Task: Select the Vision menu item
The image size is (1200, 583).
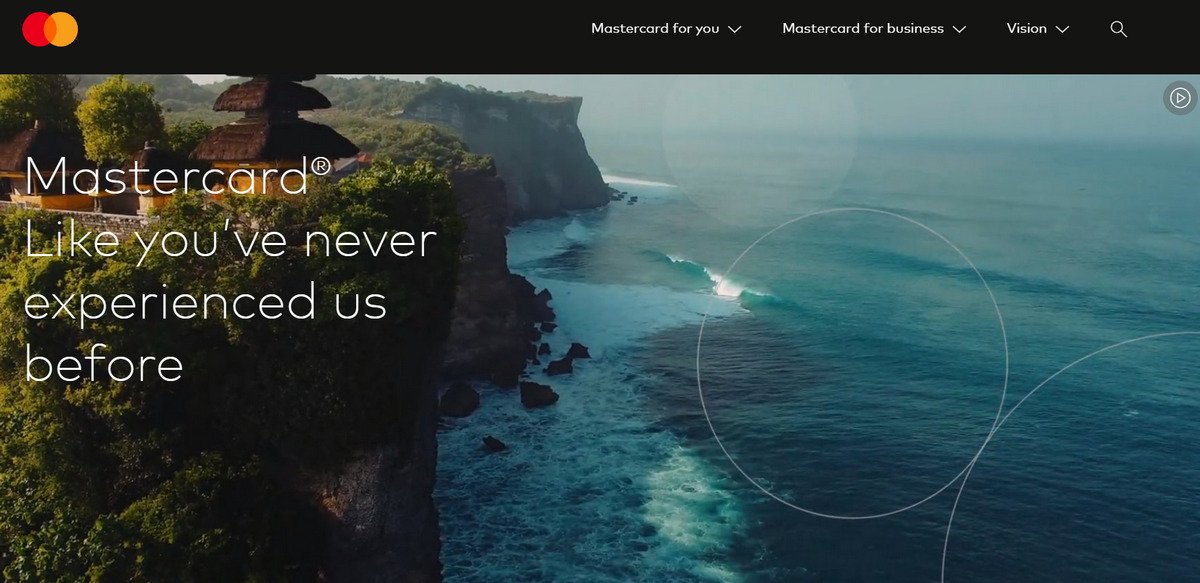Action: point(1038,29)
